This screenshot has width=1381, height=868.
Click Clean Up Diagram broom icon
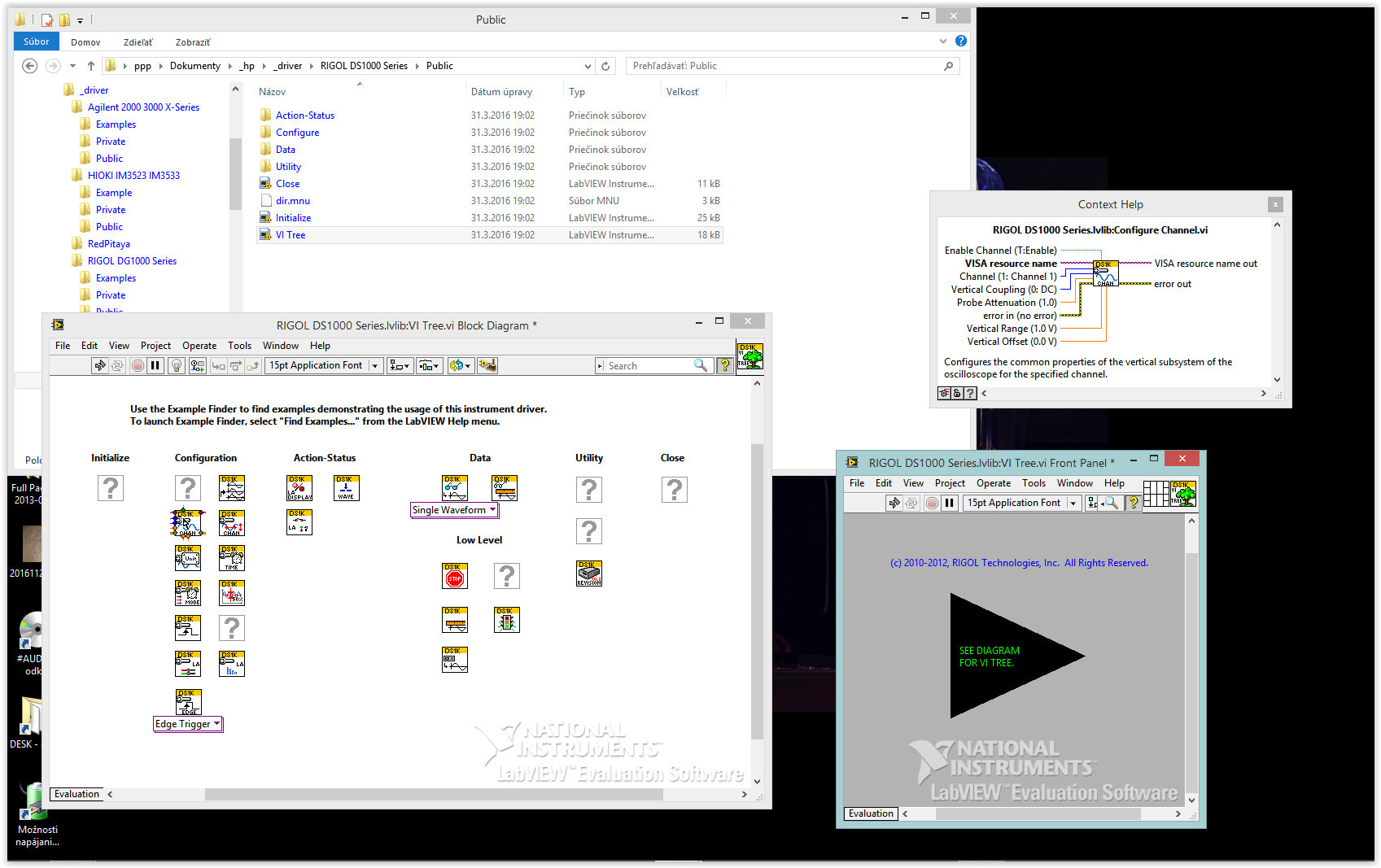487,366
